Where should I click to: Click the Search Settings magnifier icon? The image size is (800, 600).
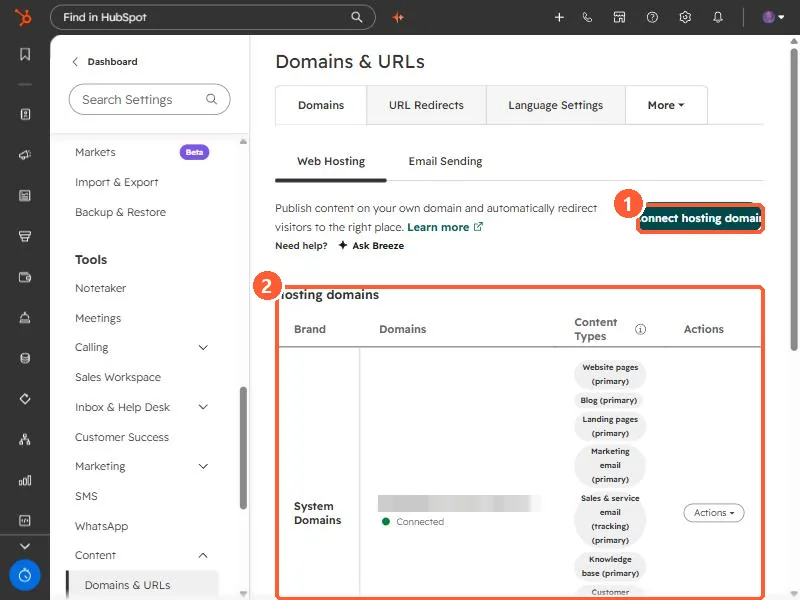211,99
